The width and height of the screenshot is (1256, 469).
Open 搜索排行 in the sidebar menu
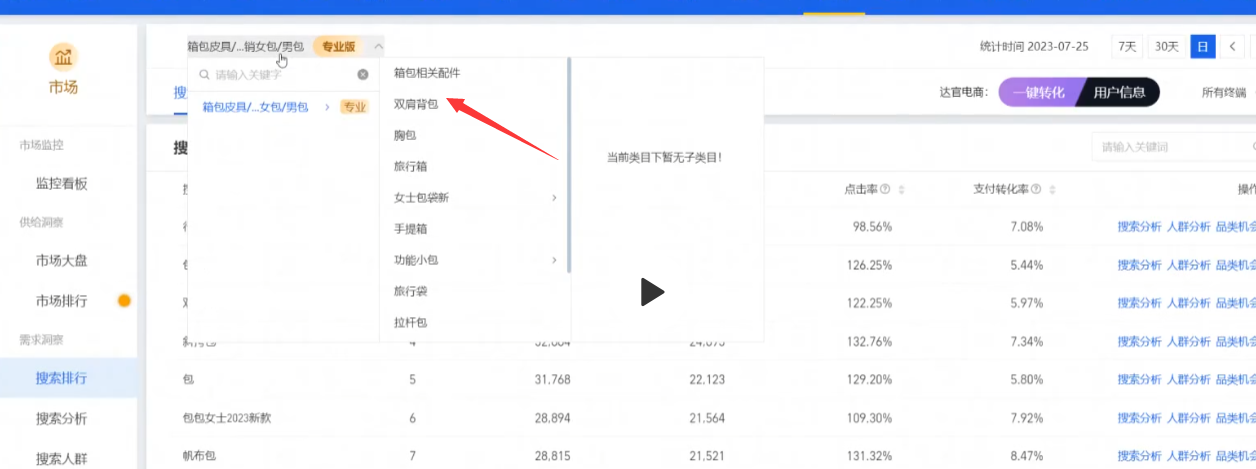pos(62,378)
